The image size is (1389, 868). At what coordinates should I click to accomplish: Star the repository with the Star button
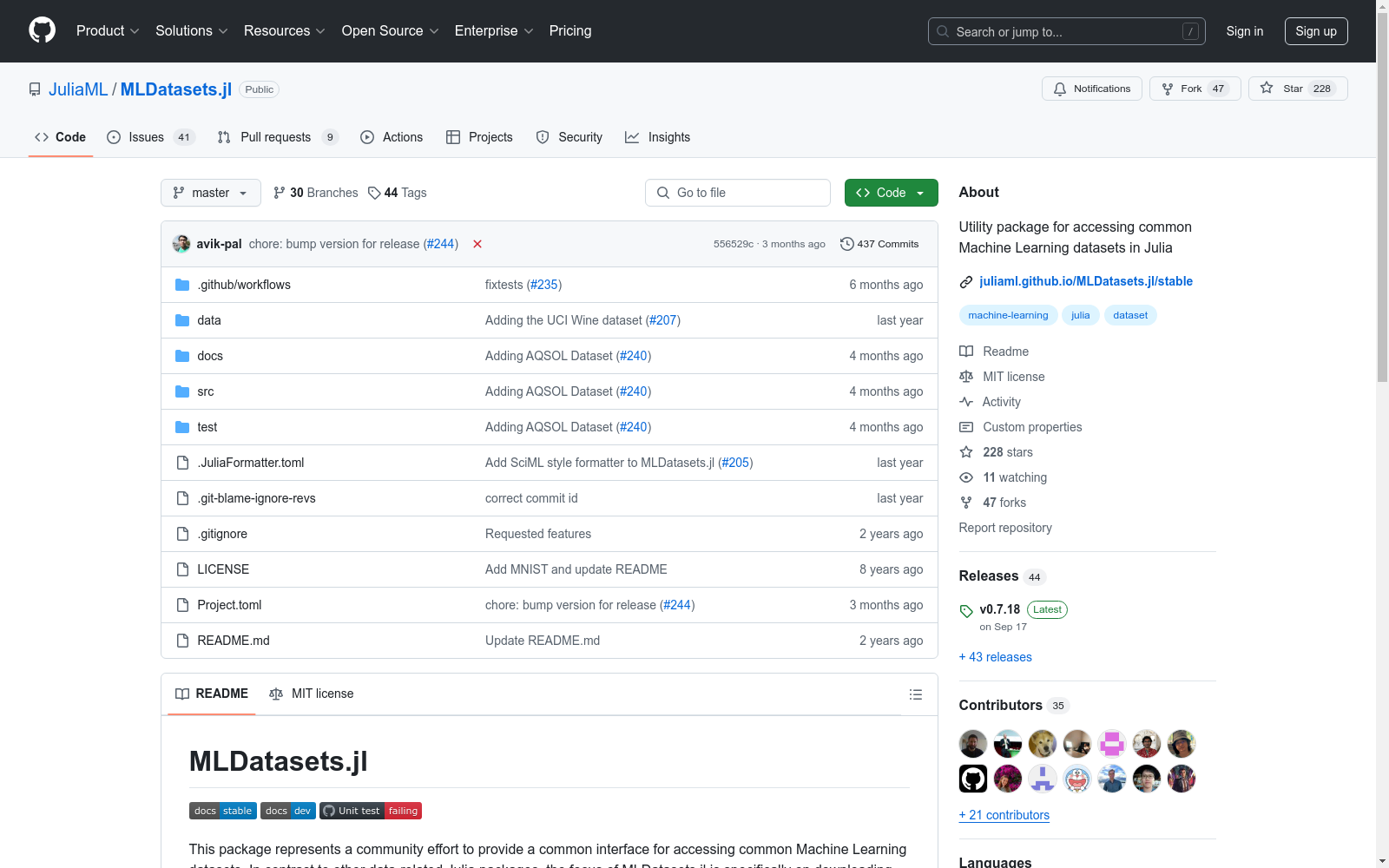click(x=1298, y=89)
